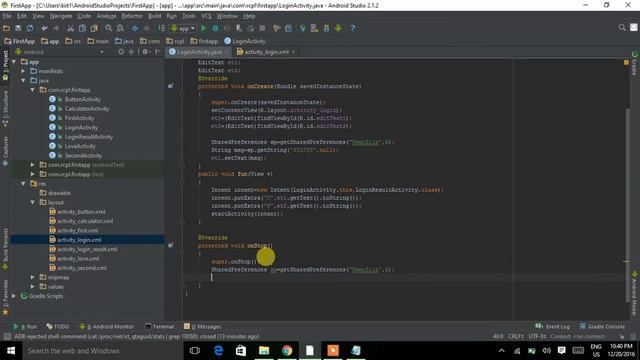Click the Debug app bug icon
640x360 pixels.
coord(215,28)
